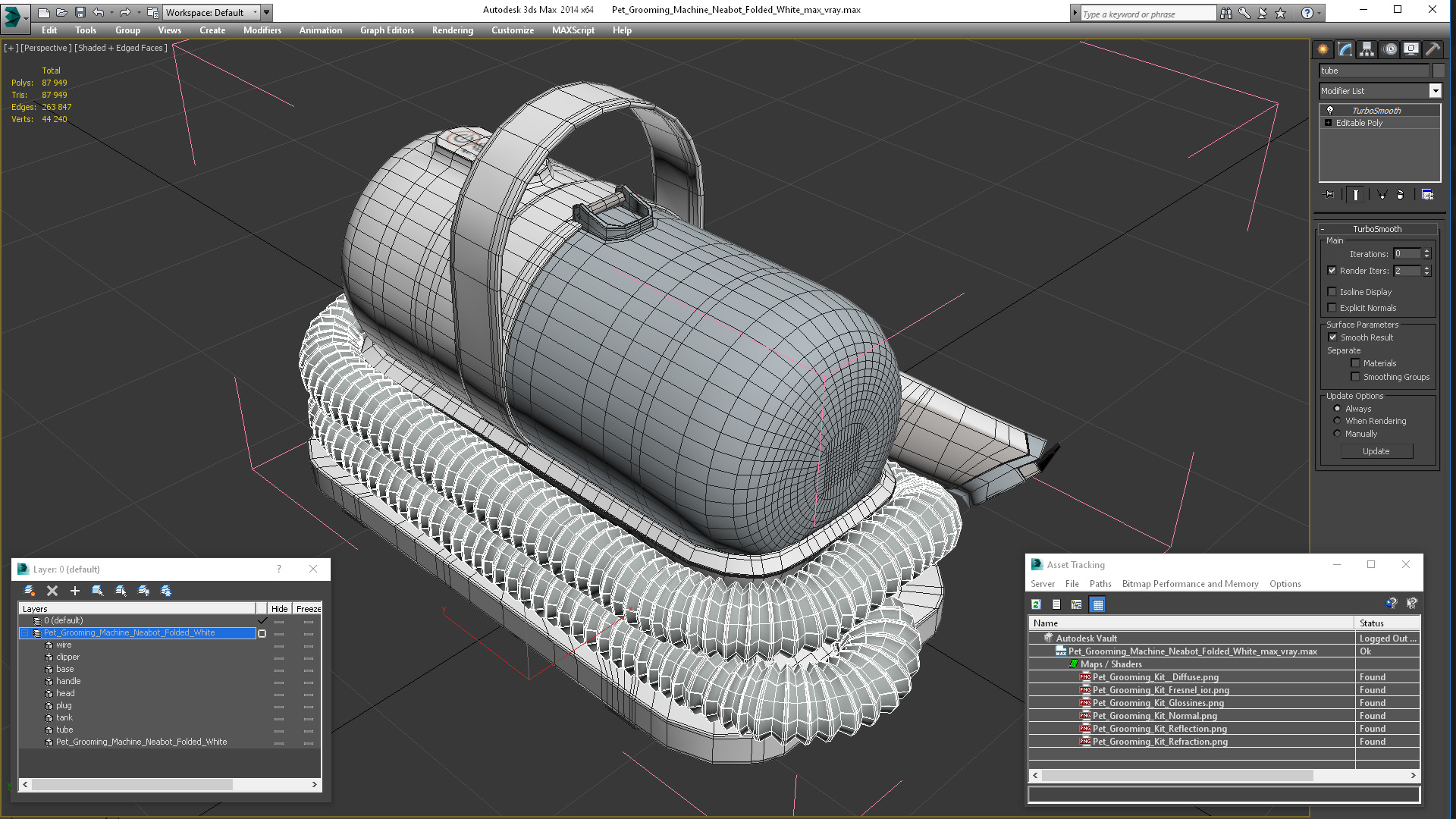This screenshot has height=819, width=1456.
Task: Open the Utilities hammer panel tab
Action: (1432, 49)
